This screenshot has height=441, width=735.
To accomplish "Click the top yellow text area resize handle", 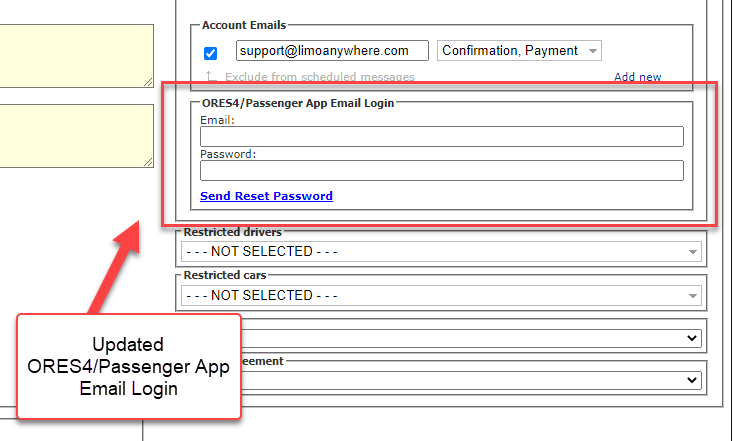I will pyautogui.click(x=148, y=79).
